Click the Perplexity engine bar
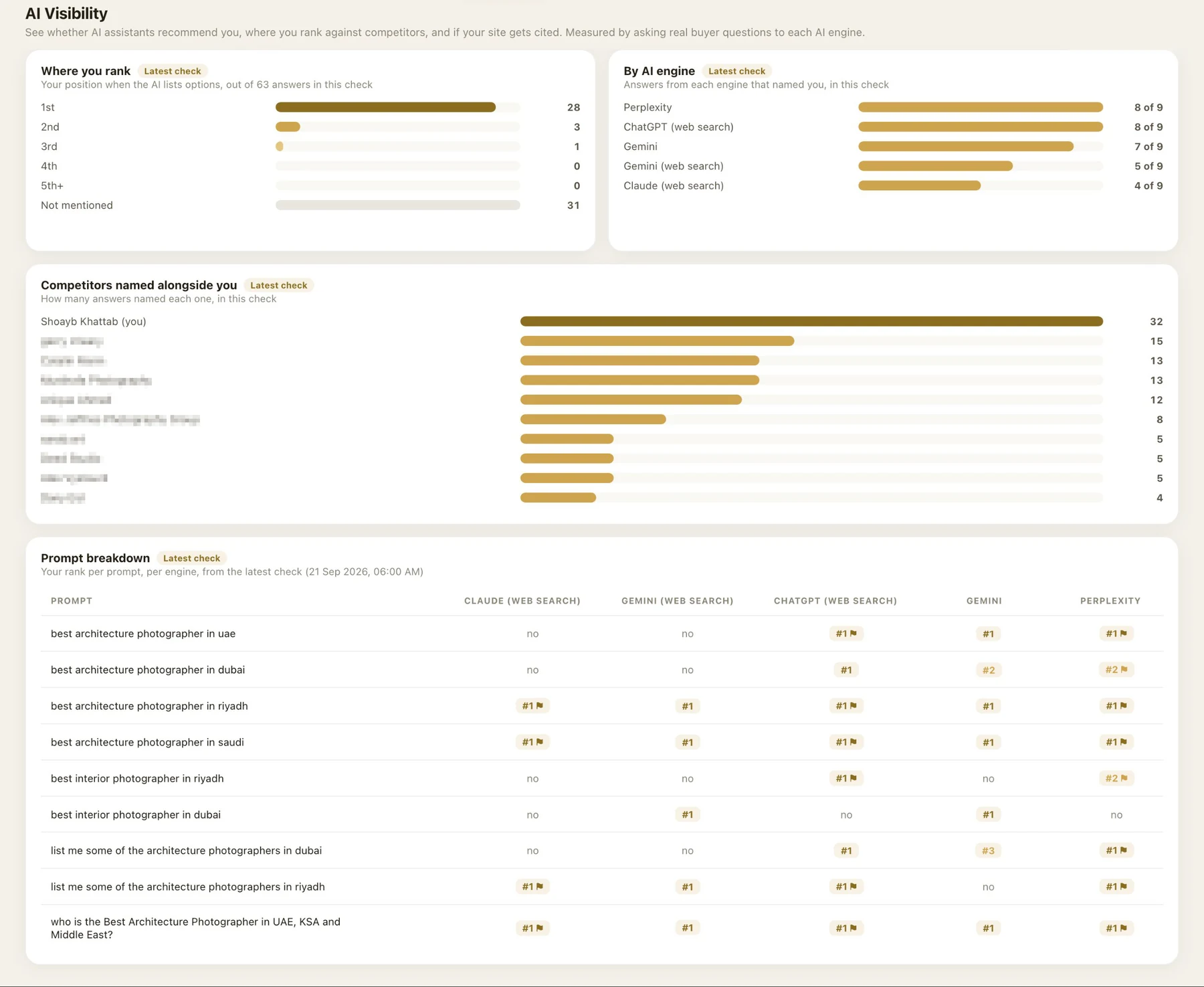The height and width of the screenshot is (987, 1204). point(981,107)
